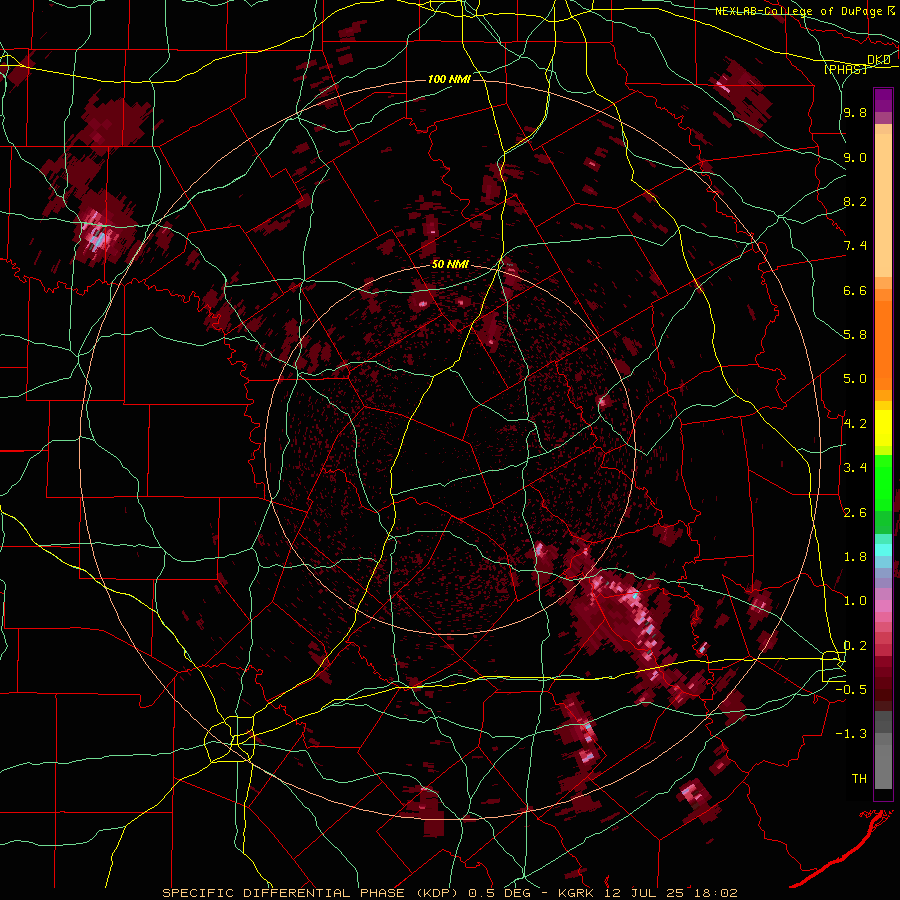This screenshot has height=900, width=900.
Task: Click the 4.2 value on the scale
Action: tap(855, 424)
